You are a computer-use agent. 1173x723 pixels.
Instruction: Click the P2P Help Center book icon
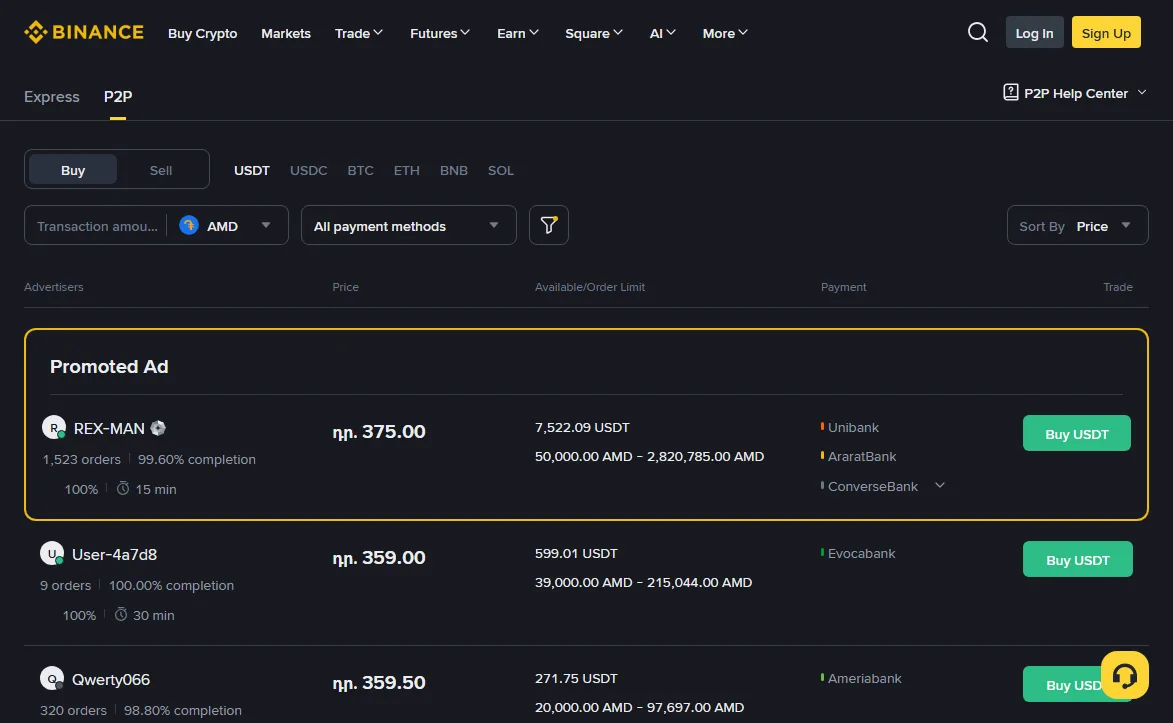pyautogui.click(x=1011, y=92)
